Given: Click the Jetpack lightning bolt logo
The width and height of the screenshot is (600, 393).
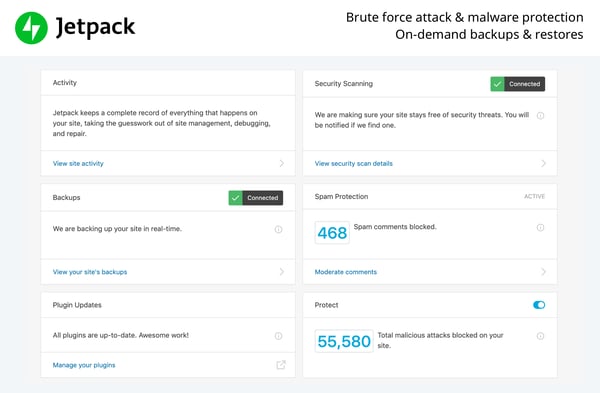Looking at the screenshot, I should tap(31, 28).
